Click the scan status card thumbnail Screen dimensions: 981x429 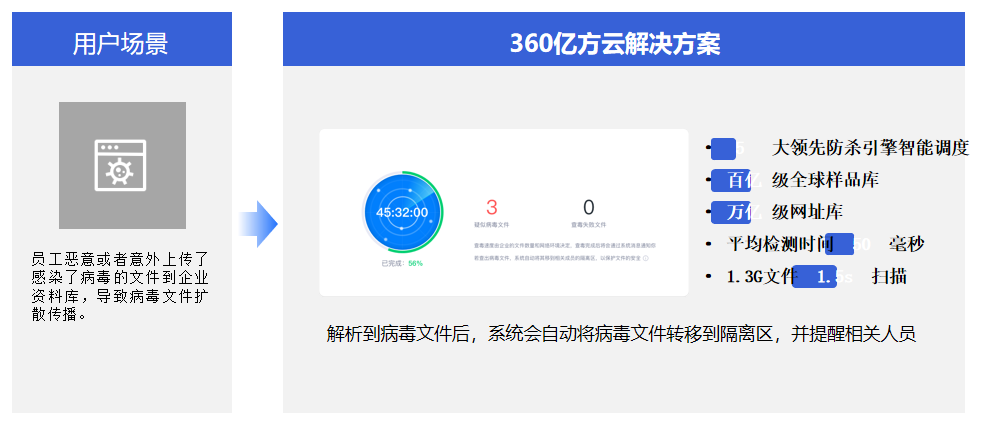click(x=504, y=213)
